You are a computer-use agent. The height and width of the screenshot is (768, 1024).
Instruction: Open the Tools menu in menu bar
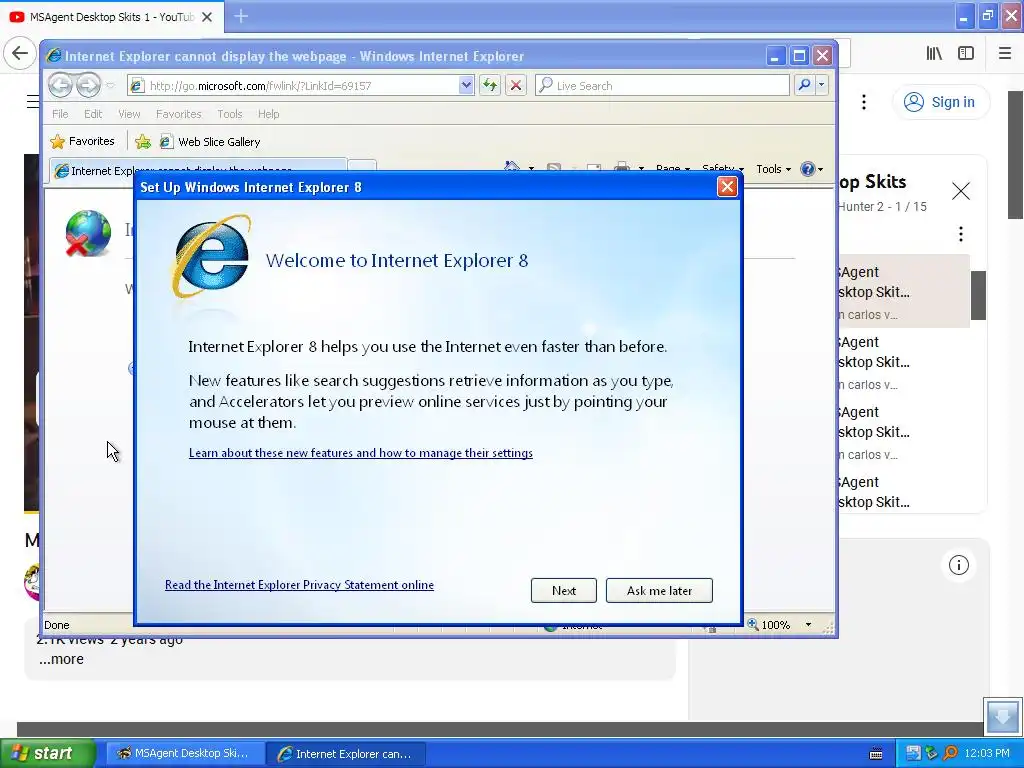229,114
